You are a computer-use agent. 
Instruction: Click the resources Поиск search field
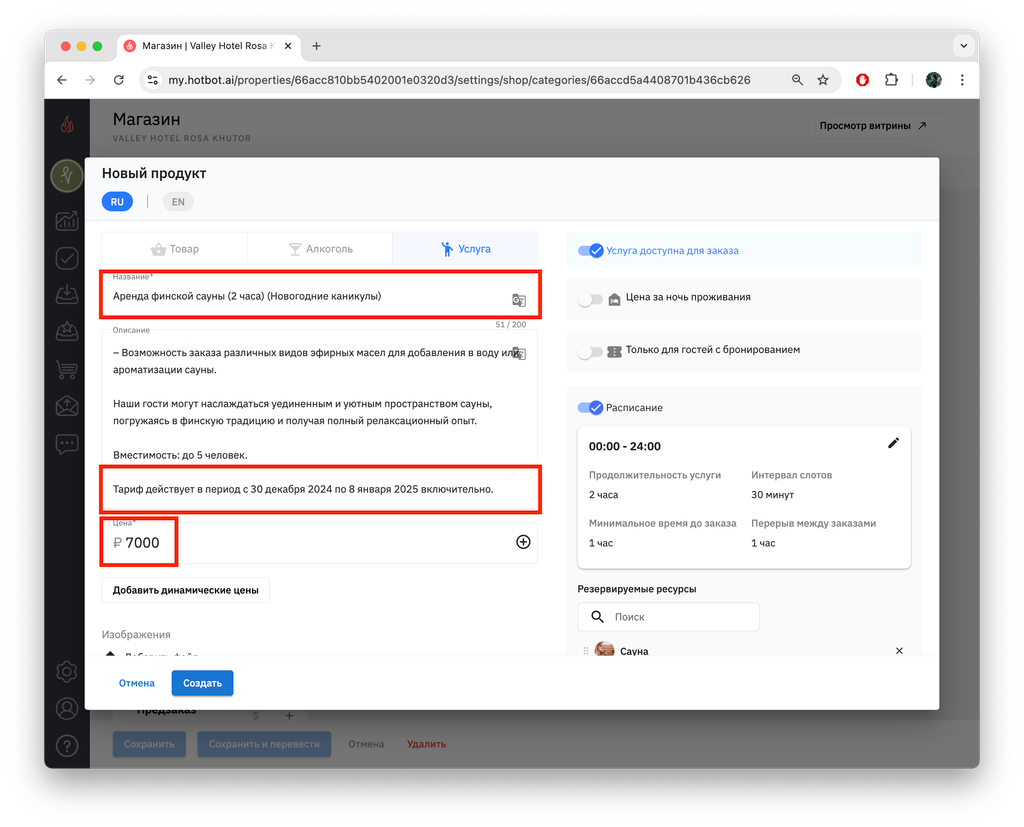click(668, 617)
